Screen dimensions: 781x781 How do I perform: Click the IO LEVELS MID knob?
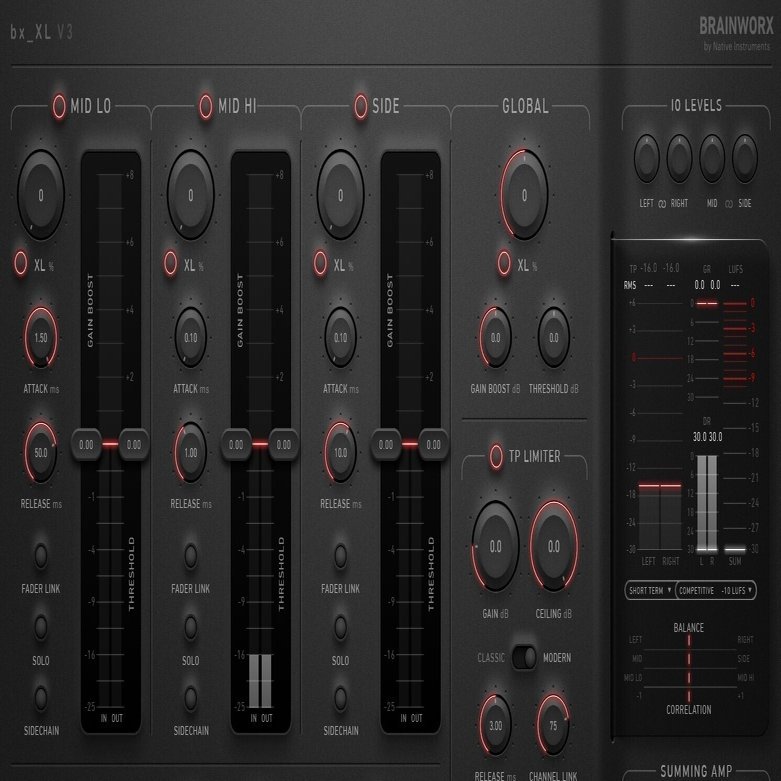tap(712, 158)
